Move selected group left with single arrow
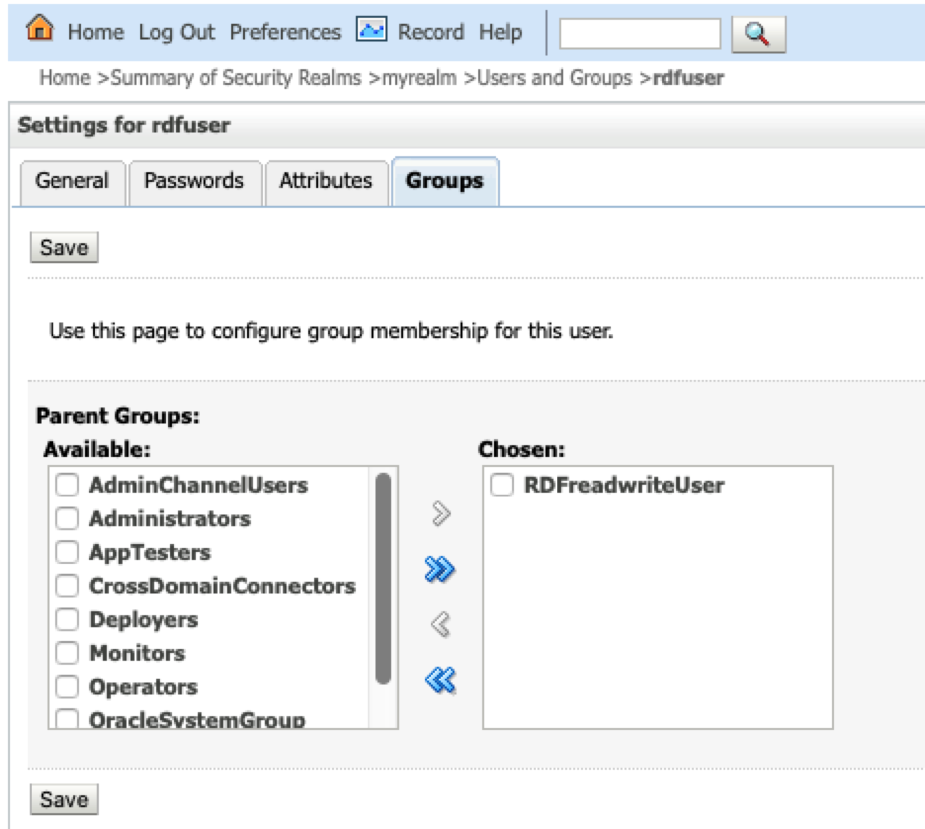 441,624
